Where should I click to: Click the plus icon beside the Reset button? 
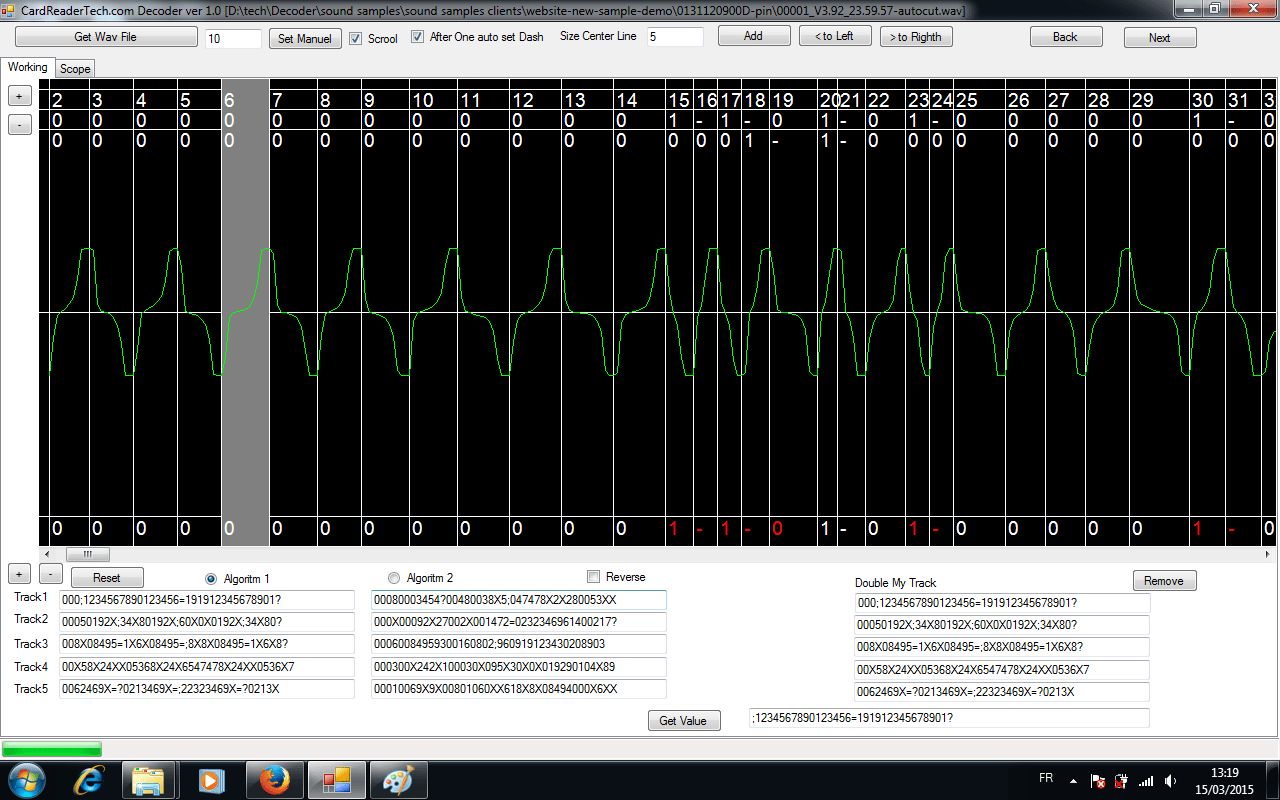[18, 574]
